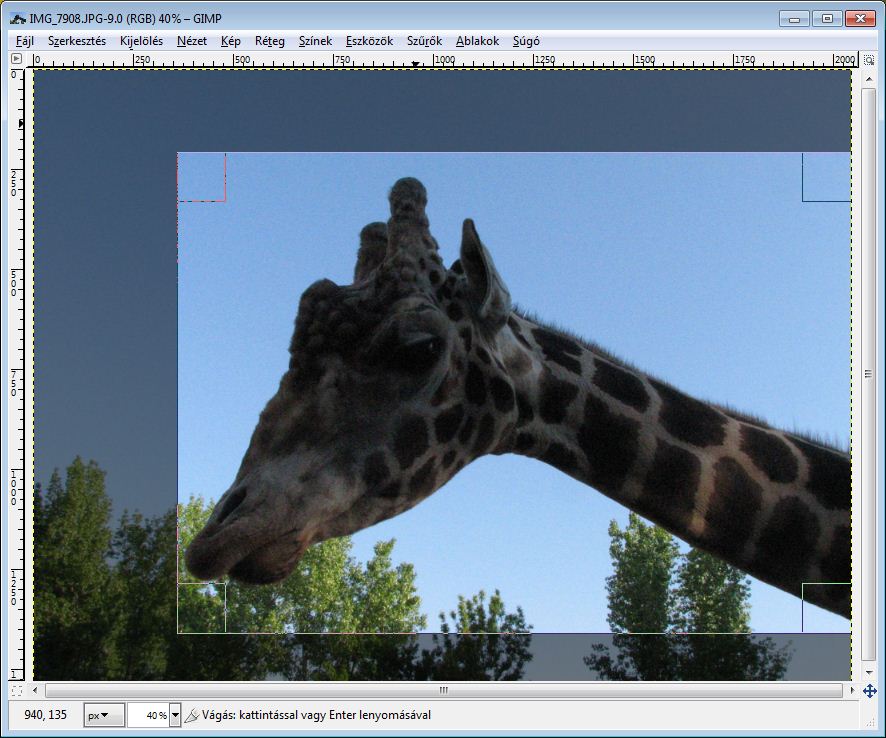Click the 'Vágás: kattintással vagy Enter' status text
Viewport: 886px width, 738px height.
pyautogui.click(x=316, y=715)
